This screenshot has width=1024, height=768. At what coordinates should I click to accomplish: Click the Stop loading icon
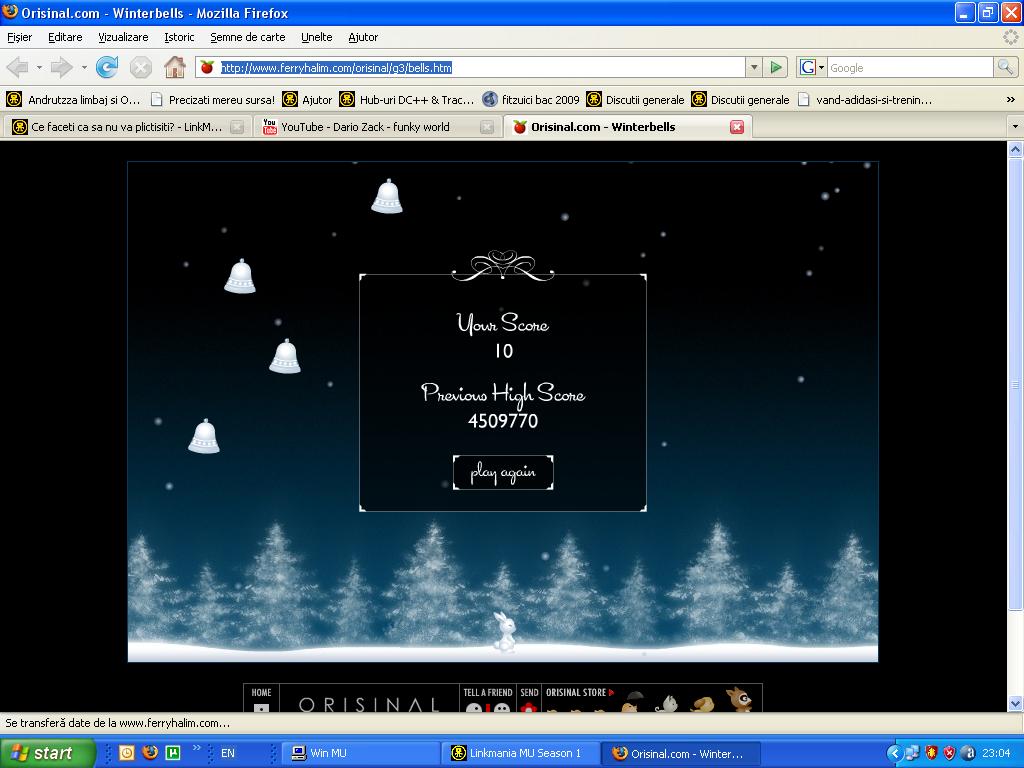(x=140, y=67)
